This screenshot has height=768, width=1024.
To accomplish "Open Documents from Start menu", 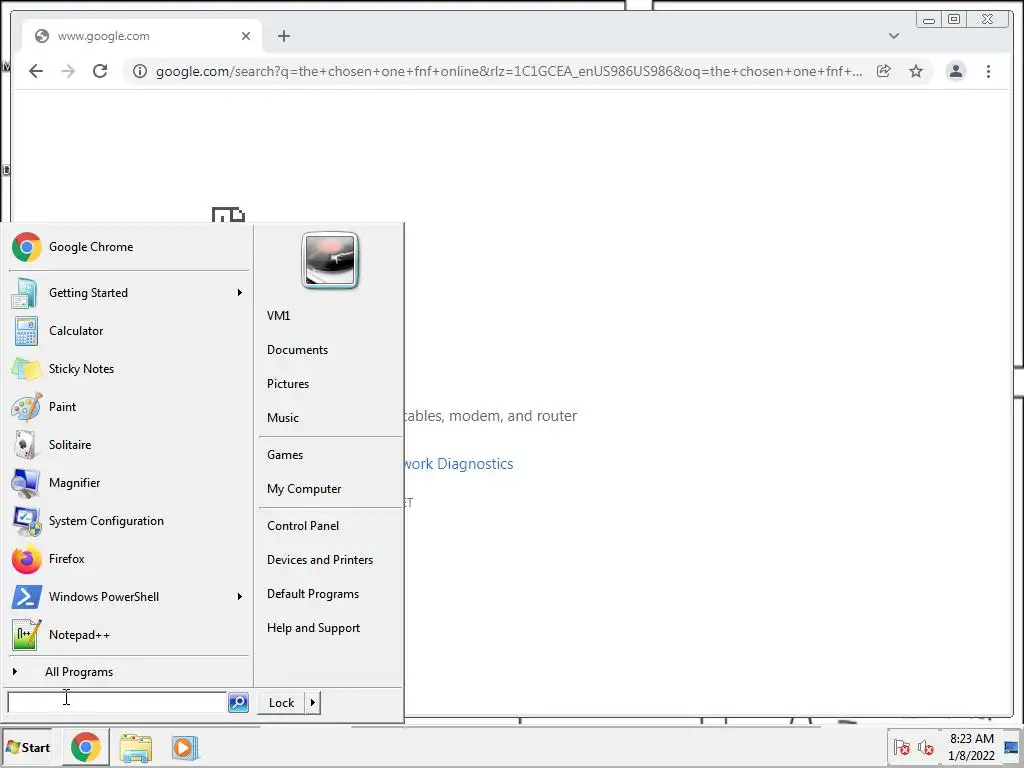I will pyautogui.click(x=297, y=350).
